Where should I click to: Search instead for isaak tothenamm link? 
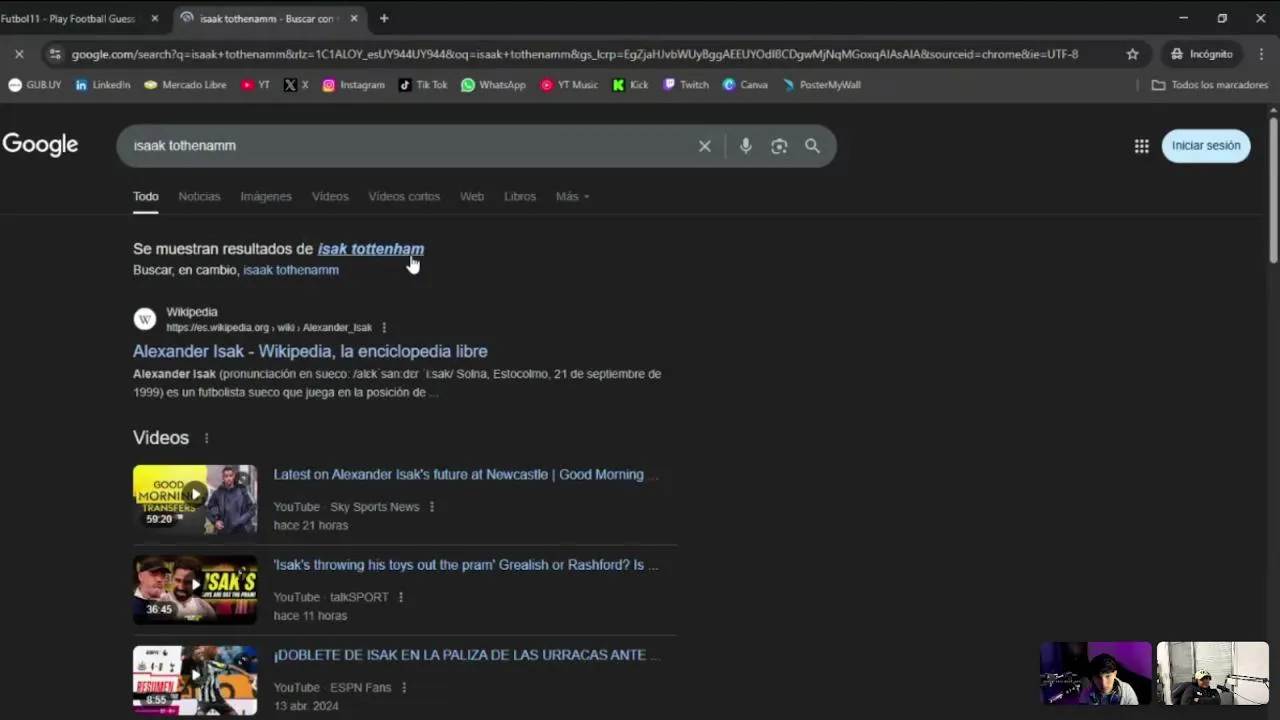(291, 270)
